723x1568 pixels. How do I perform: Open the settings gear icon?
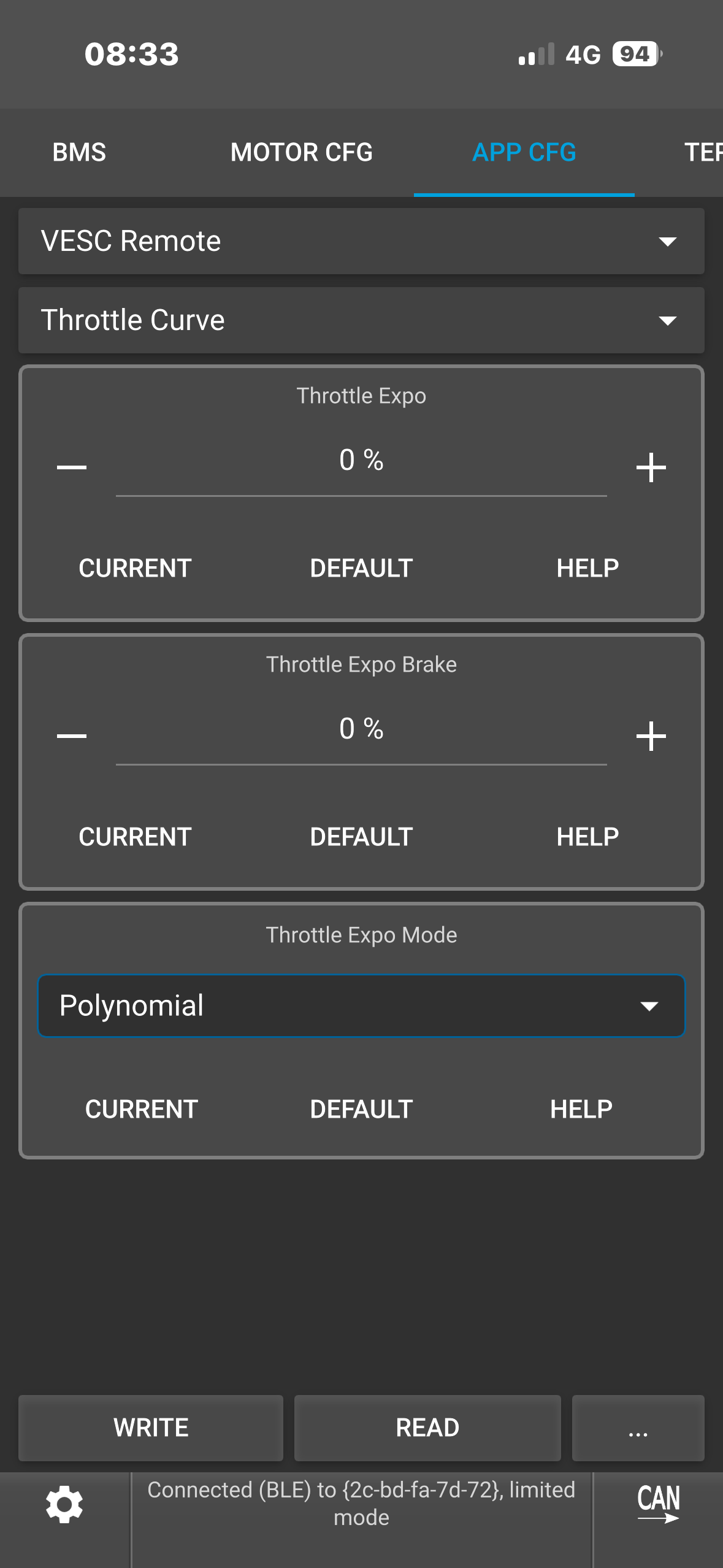(x=64, y=1504)
